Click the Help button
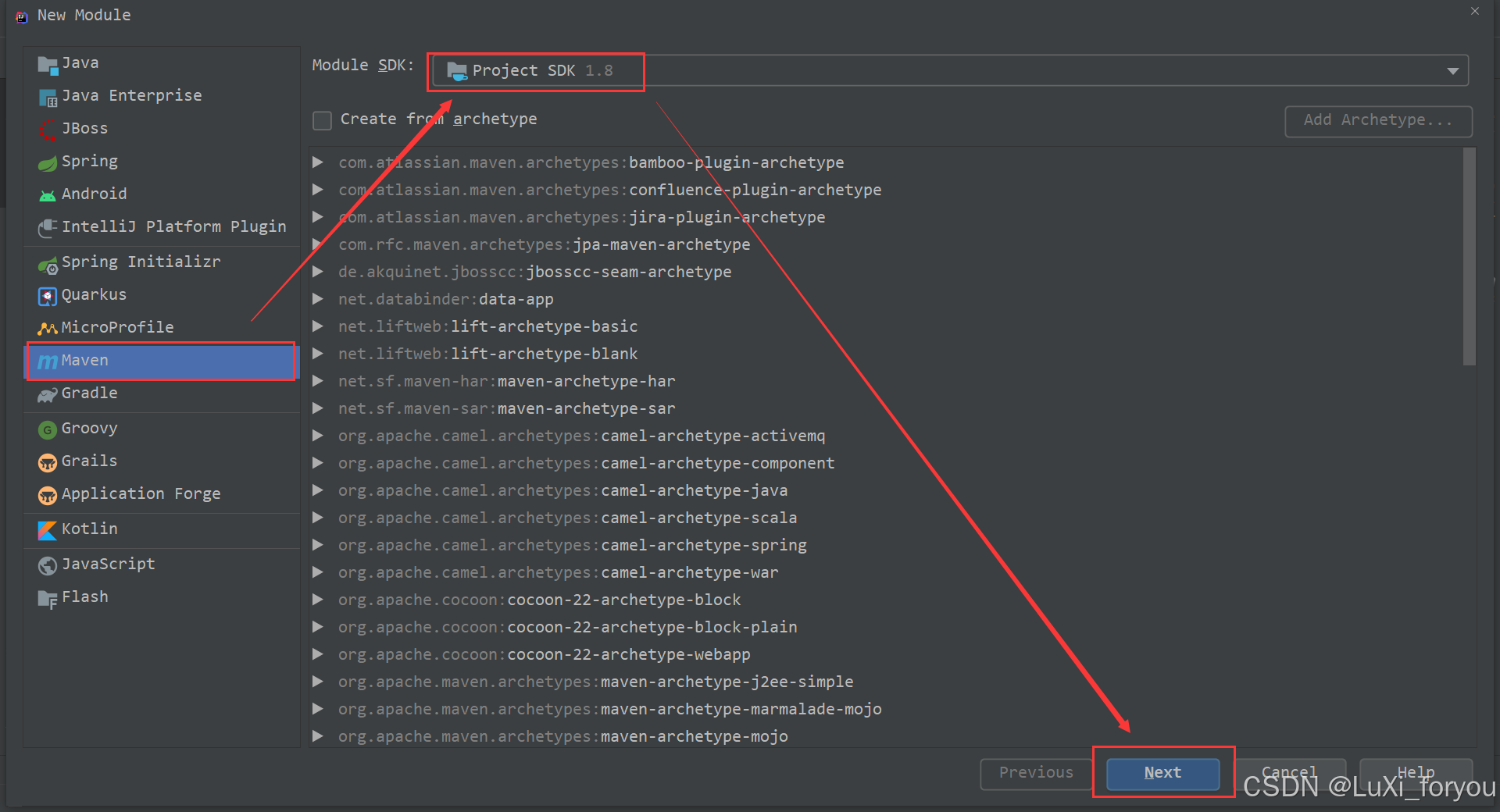Screen dimensions: 1500x812 (1416, 773)
